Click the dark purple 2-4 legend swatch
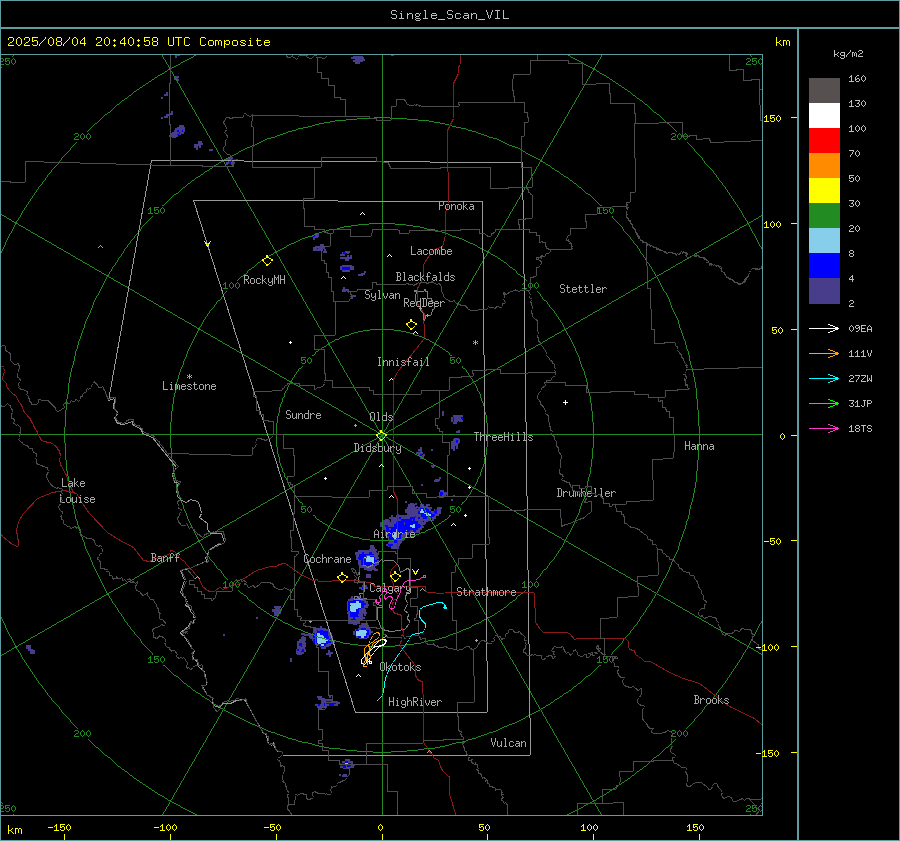This screenshot has height=841, width=900. (x=824, y=290)
